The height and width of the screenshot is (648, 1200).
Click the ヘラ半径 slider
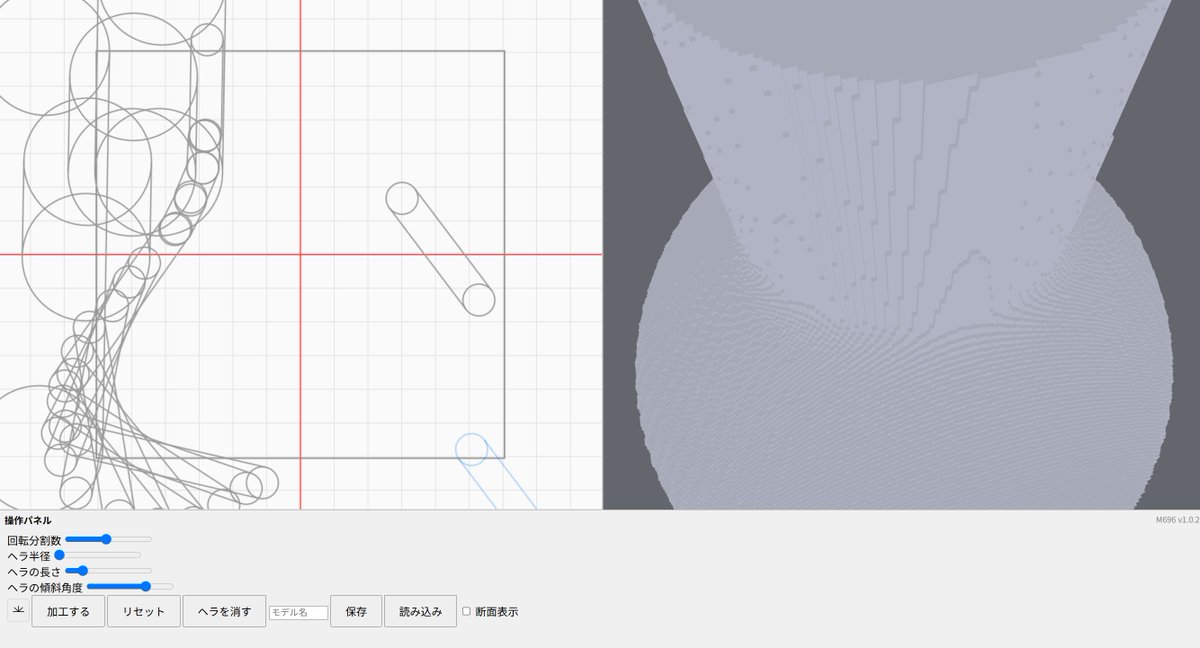pos(98,554)
